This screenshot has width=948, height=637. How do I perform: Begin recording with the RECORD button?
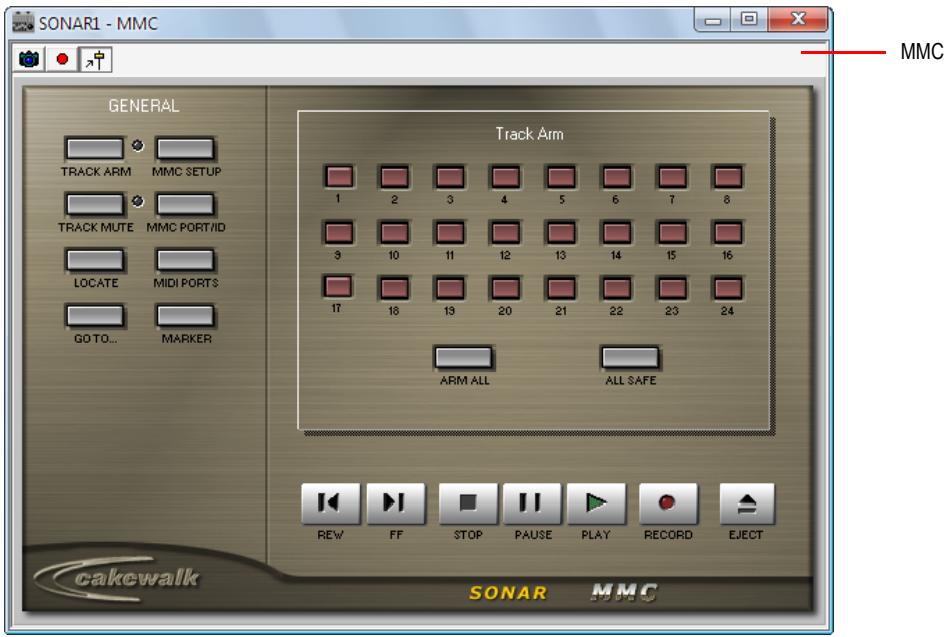tap(668, 503)
